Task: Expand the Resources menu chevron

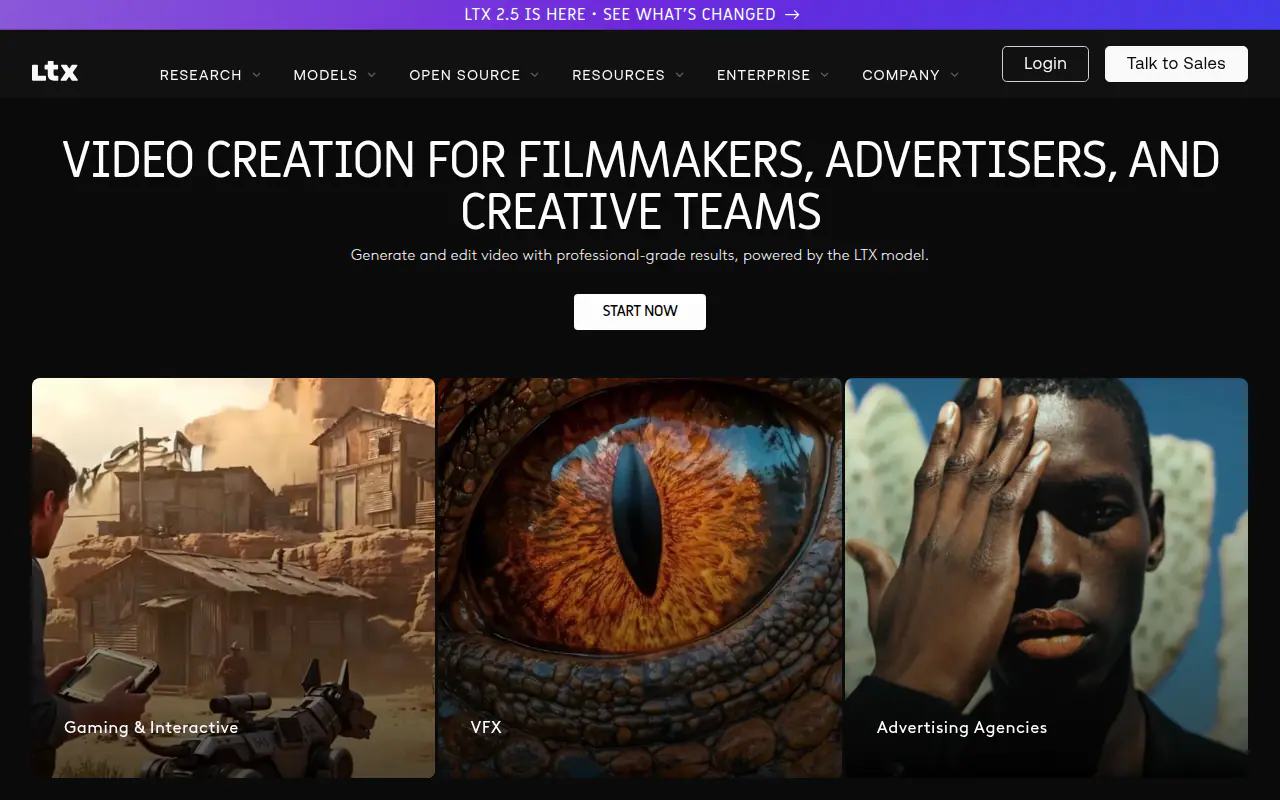Action: tap(680, 75)
